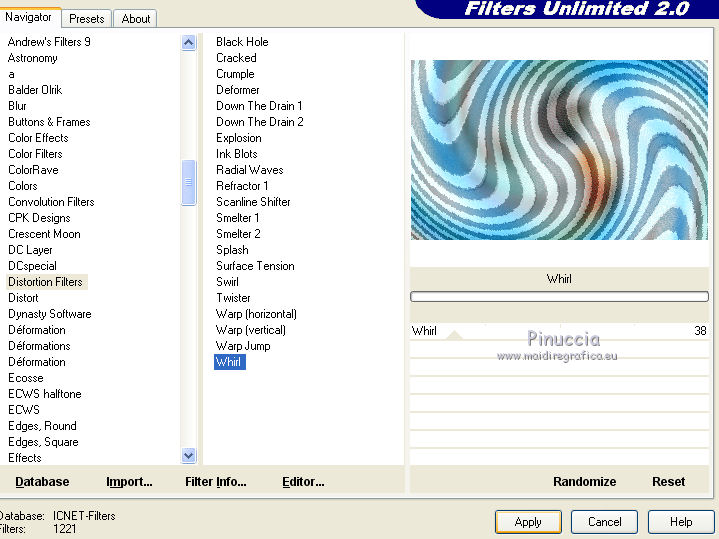This screenshot has height=539, width=719.
Task: Open Help
Action: click(681, 522)
